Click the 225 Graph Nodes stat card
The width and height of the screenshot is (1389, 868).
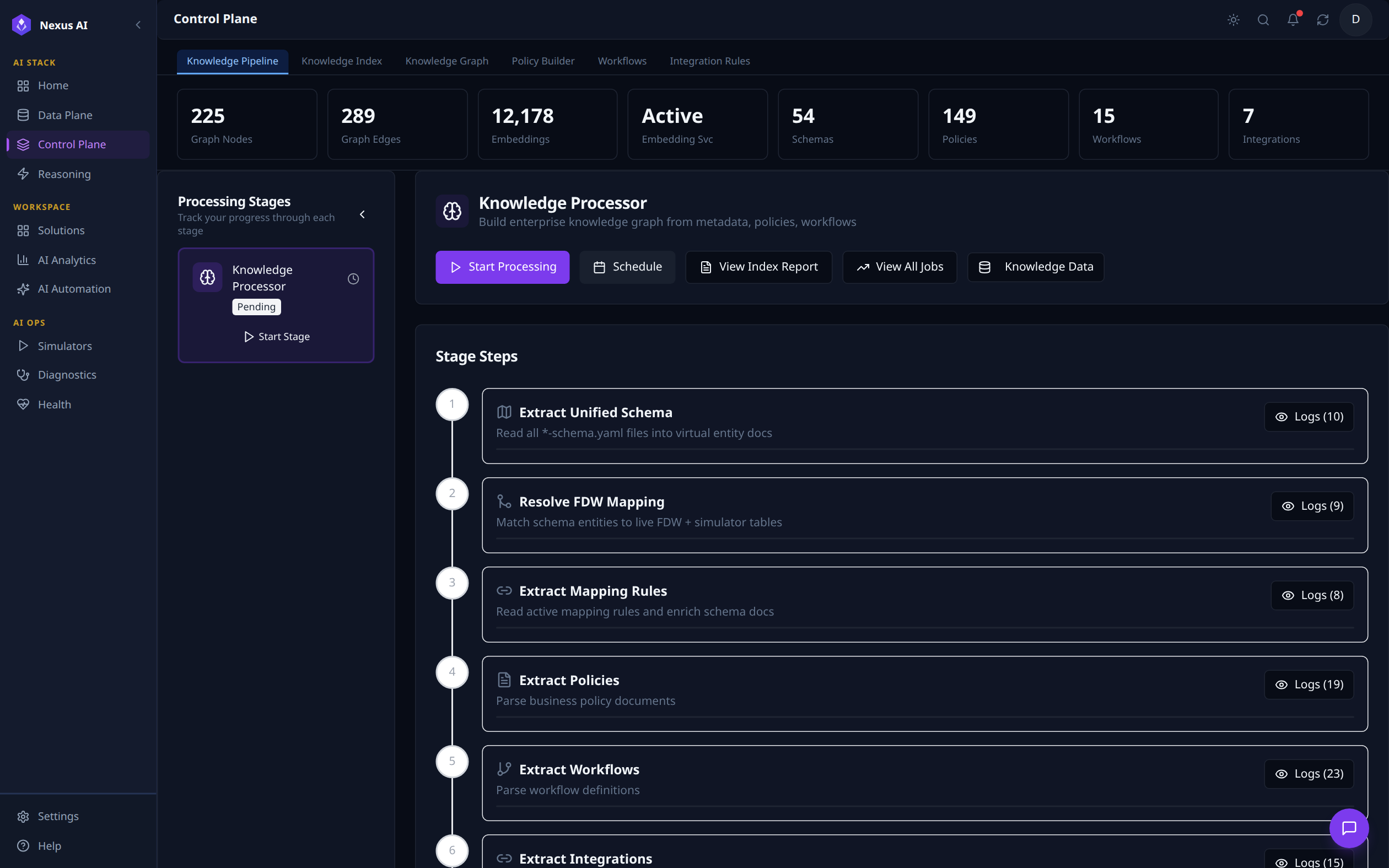tap(247, 124)
